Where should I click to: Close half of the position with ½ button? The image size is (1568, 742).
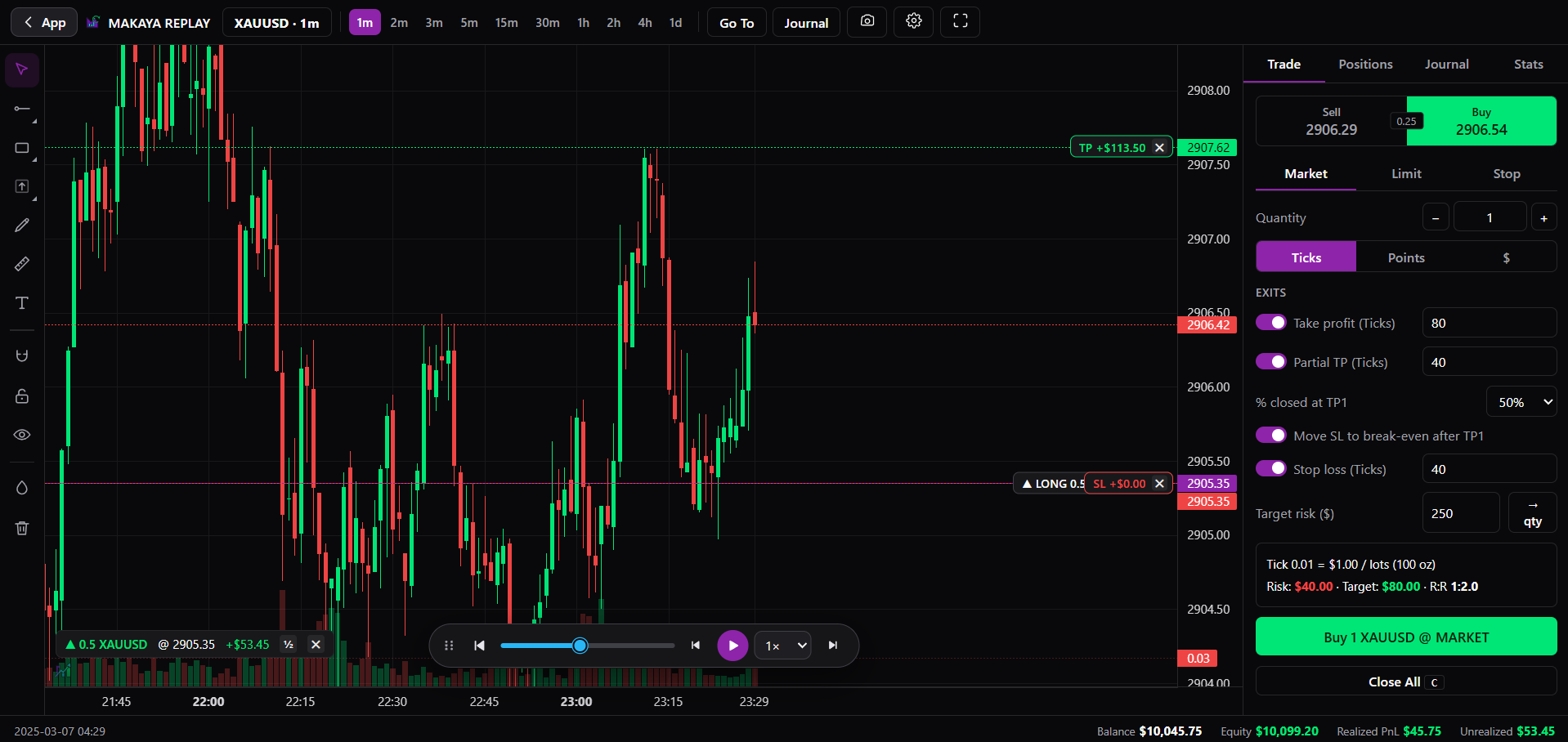point(289,644)
